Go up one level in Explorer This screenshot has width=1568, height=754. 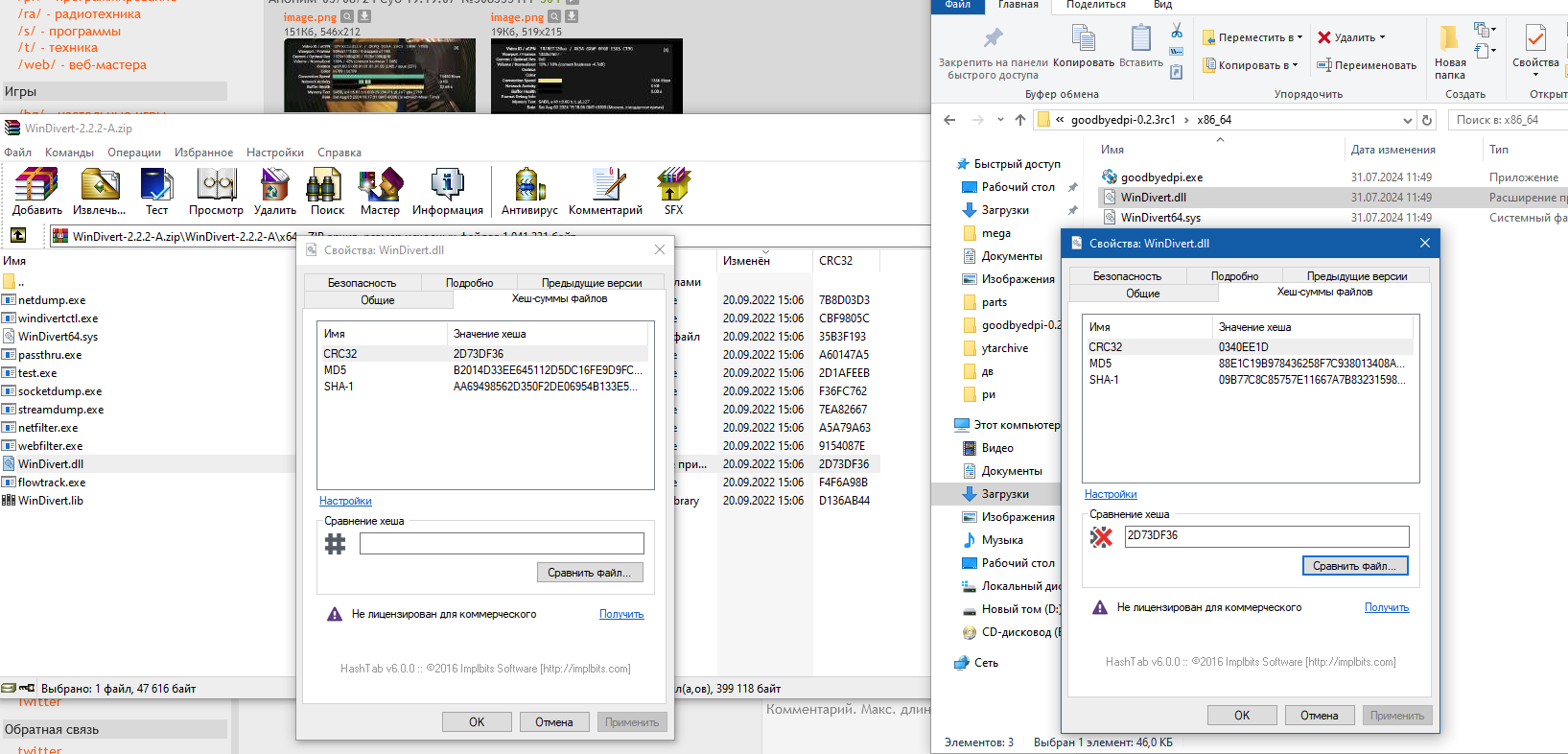click(x=1019, y=120)
